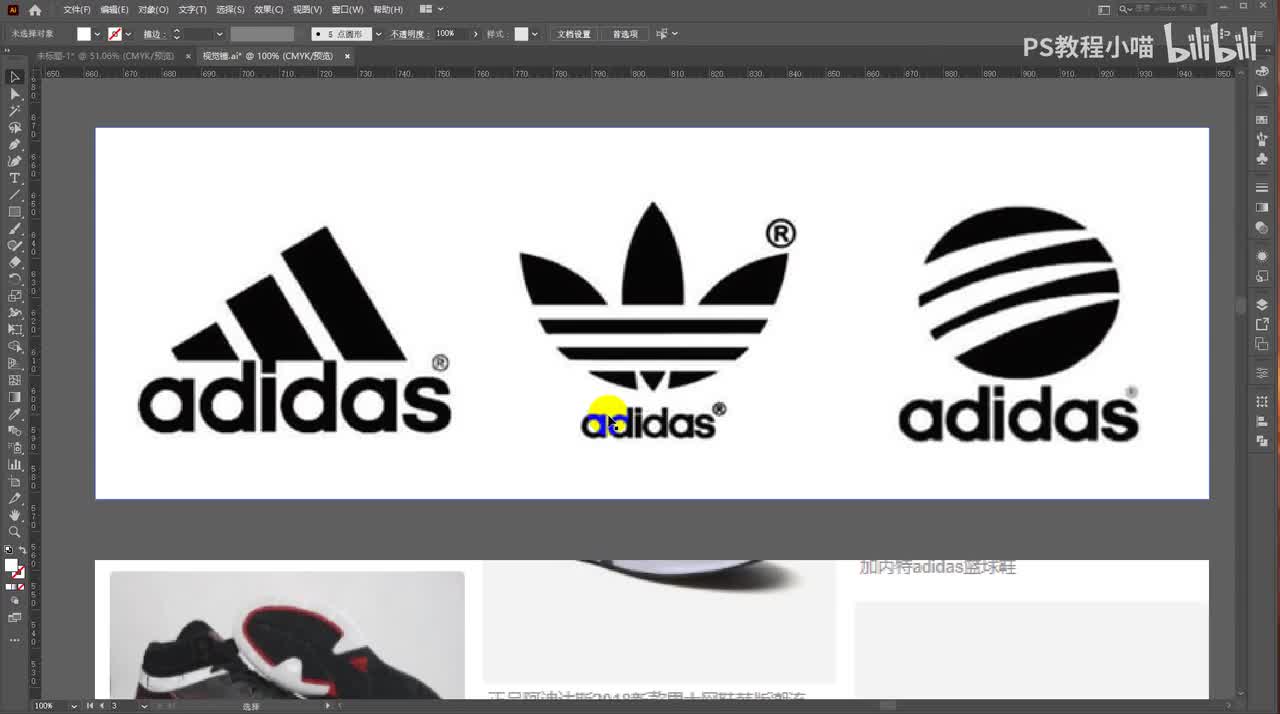This screenshot has width=1280, height=714.
Task: Click the fill color swatch in control bar
Action: point(84,34)
